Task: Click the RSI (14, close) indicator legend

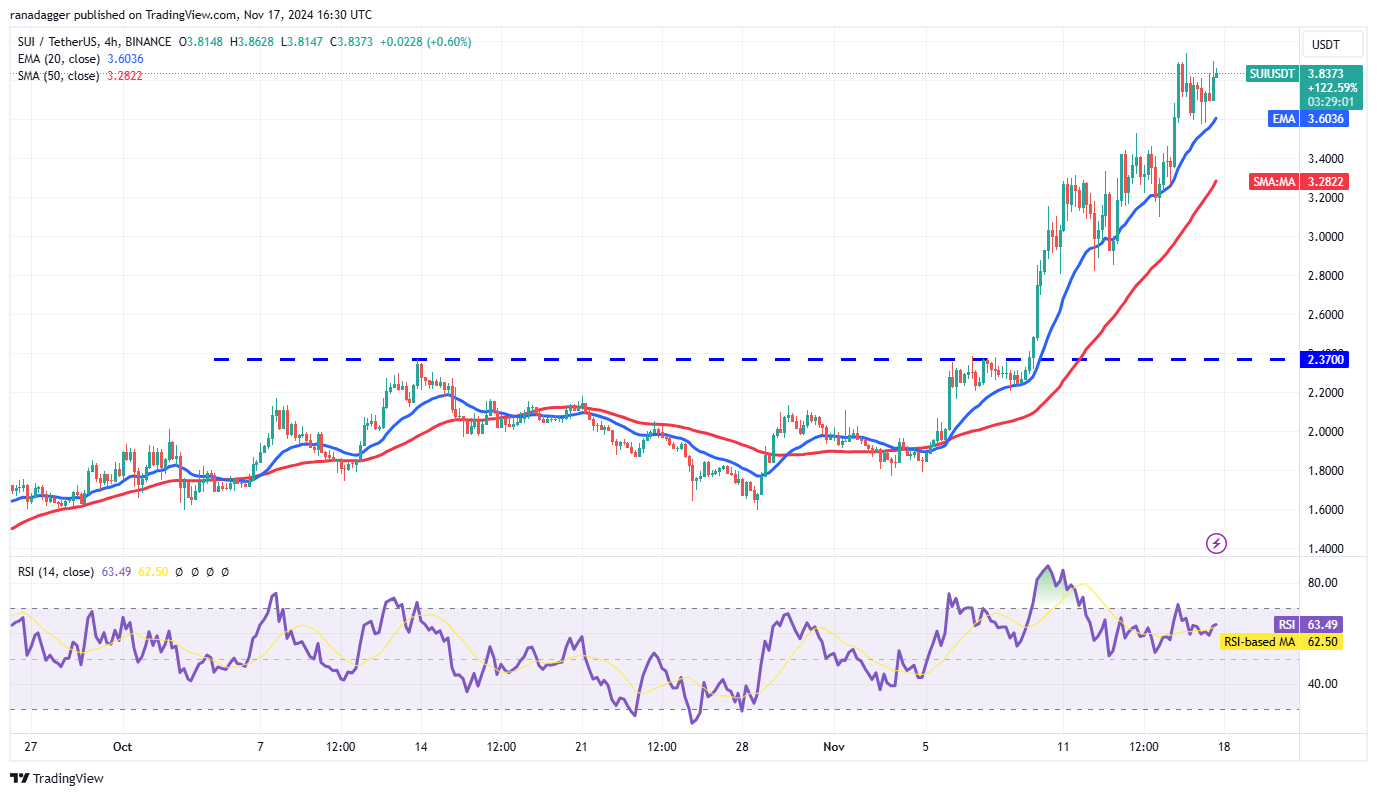Action: coord(54,572)
